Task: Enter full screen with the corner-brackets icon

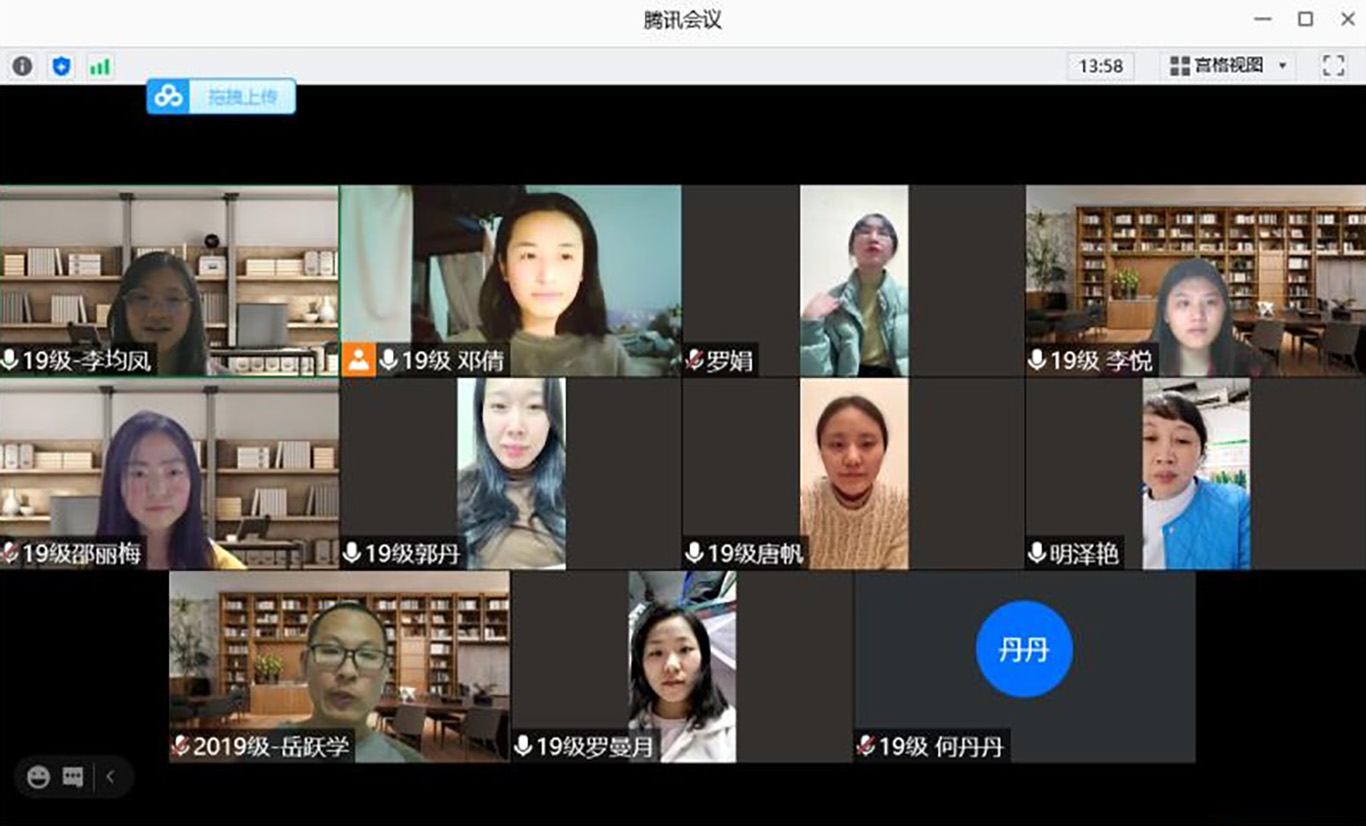Action: pyautogui.click(x=1333, y=66)
